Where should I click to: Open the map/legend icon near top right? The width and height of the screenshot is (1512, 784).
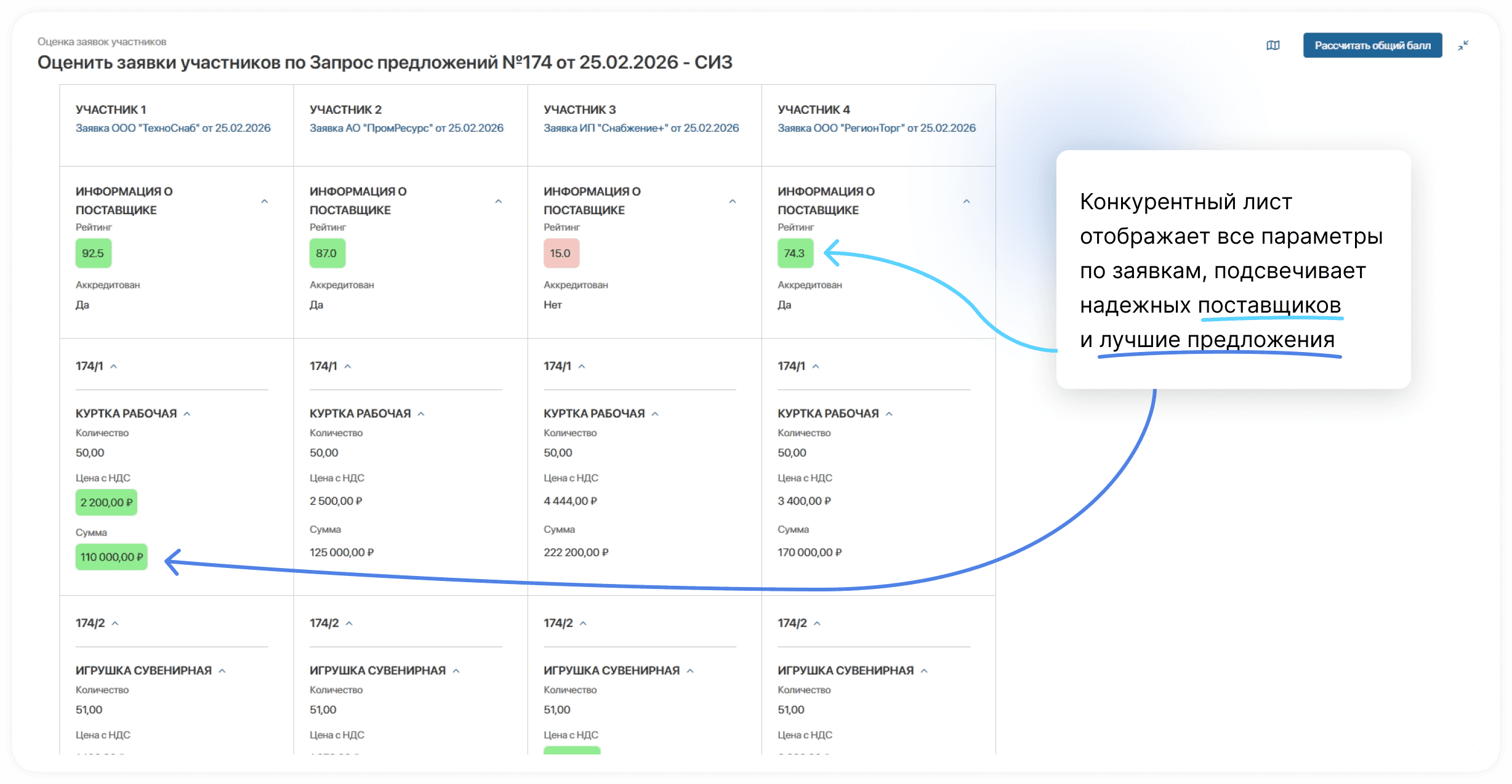(x=1273, y=45)
